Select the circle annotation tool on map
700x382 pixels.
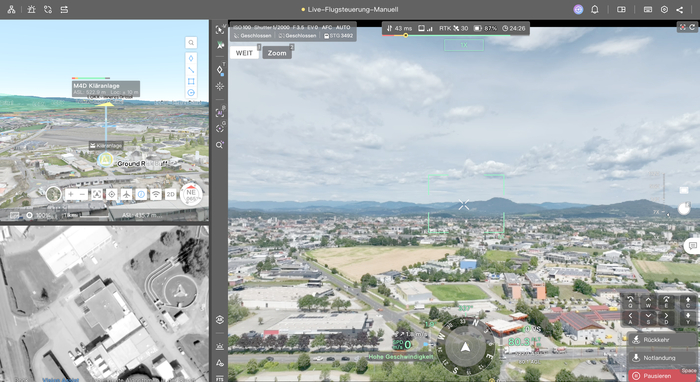click(191, 92)
